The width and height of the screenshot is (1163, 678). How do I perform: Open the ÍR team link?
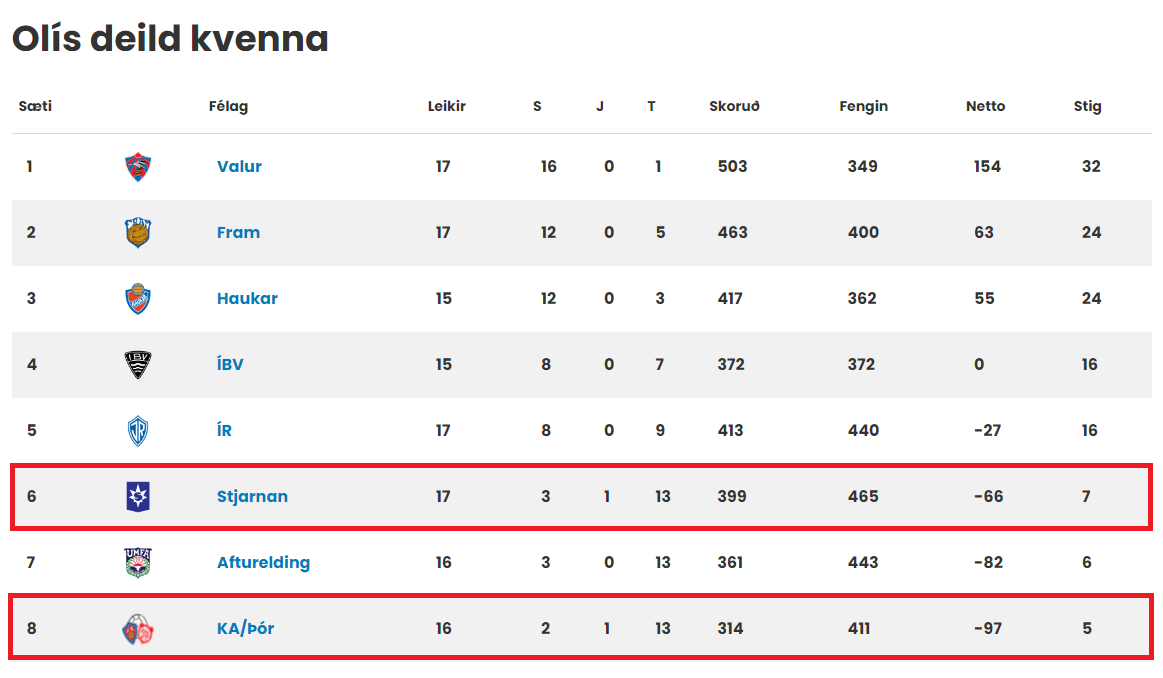coord(224,429)
